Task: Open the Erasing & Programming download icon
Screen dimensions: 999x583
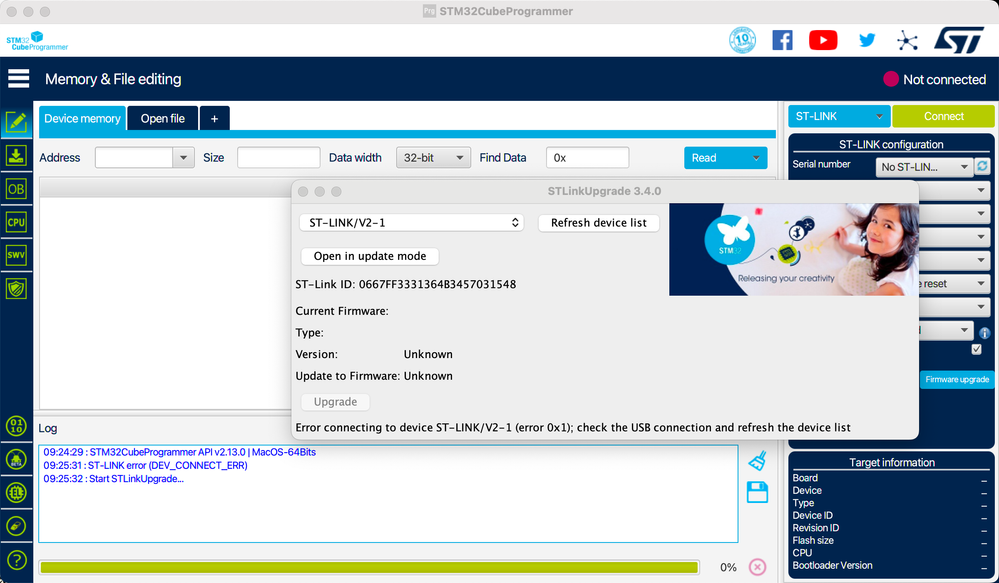Action: 16,155
